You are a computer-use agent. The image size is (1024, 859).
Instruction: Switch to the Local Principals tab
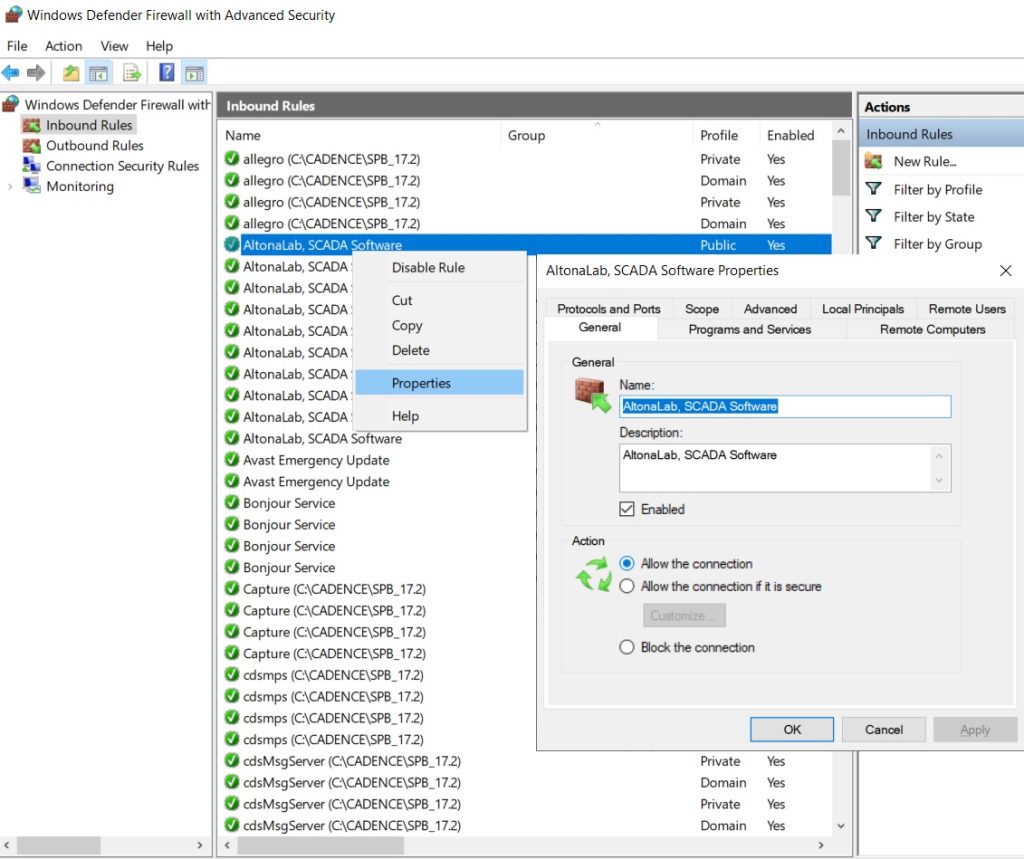click(x=863, y=308)
